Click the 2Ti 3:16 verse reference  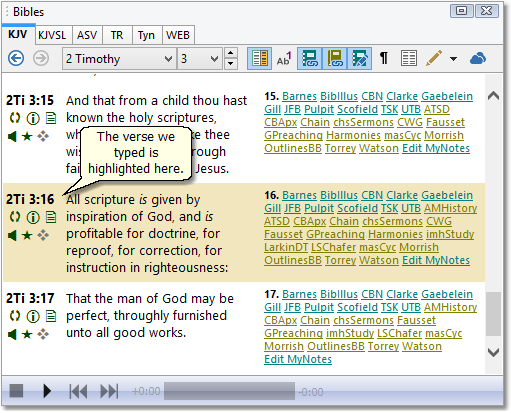[x=30, y=199]
